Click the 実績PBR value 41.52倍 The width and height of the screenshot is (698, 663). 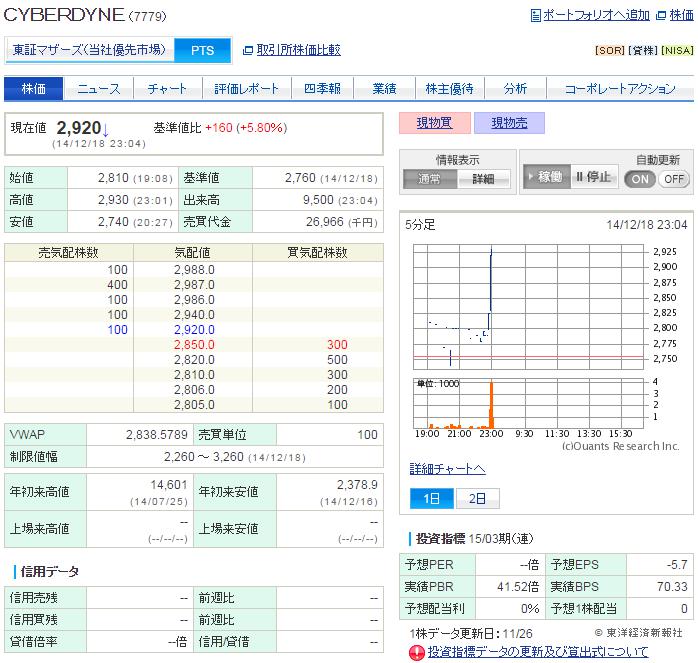pos(518,587)
